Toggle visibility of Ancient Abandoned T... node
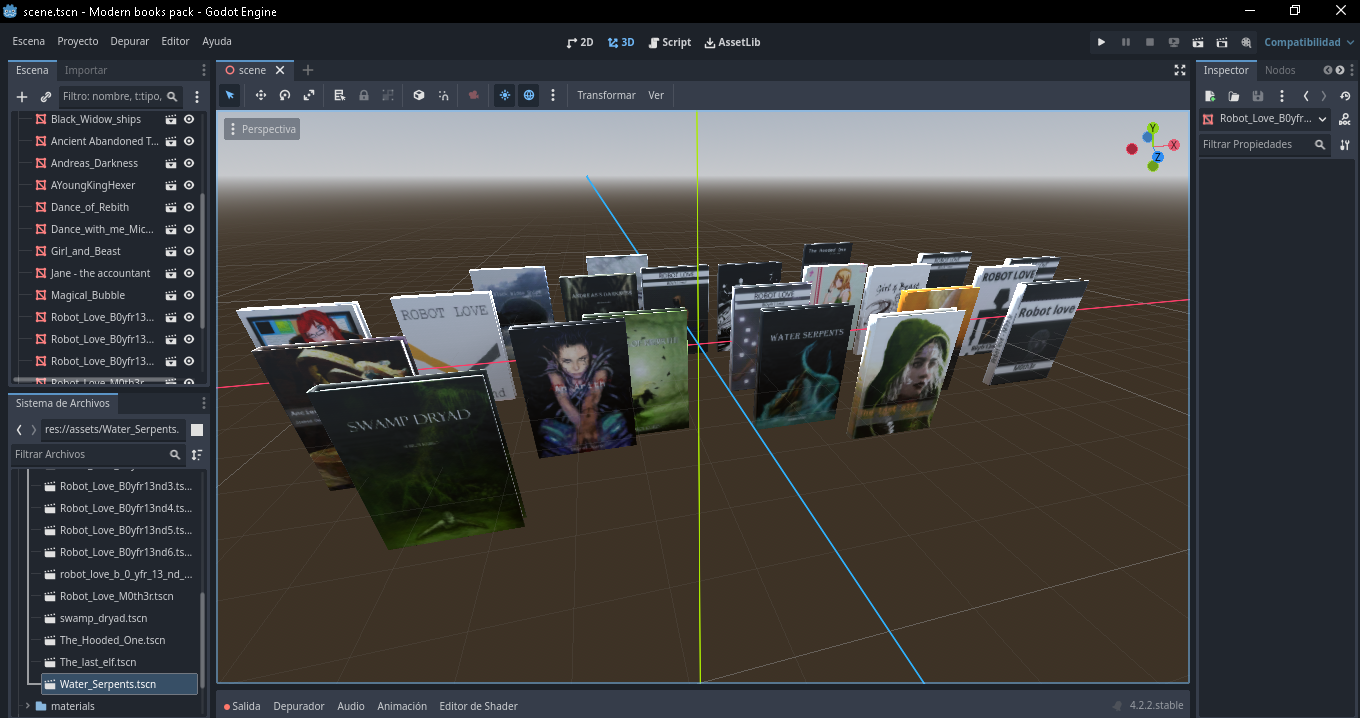 189,141
